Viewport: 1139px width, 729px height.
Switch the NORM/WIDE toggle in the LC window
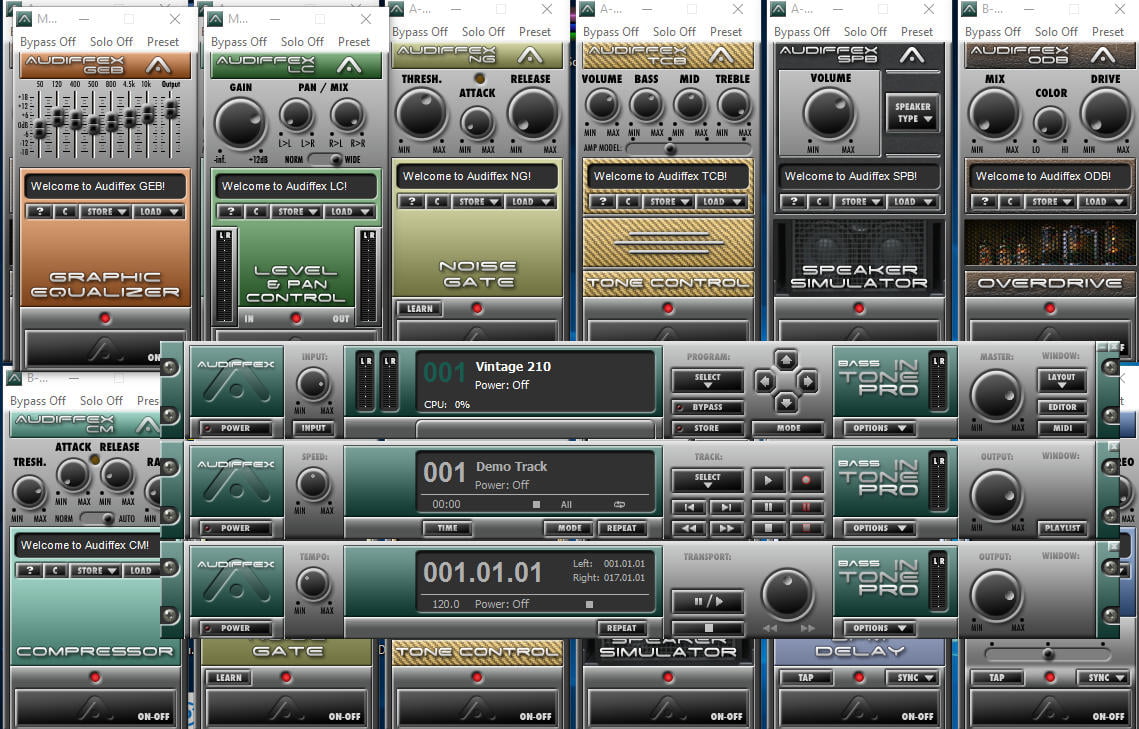click(325, 159)
